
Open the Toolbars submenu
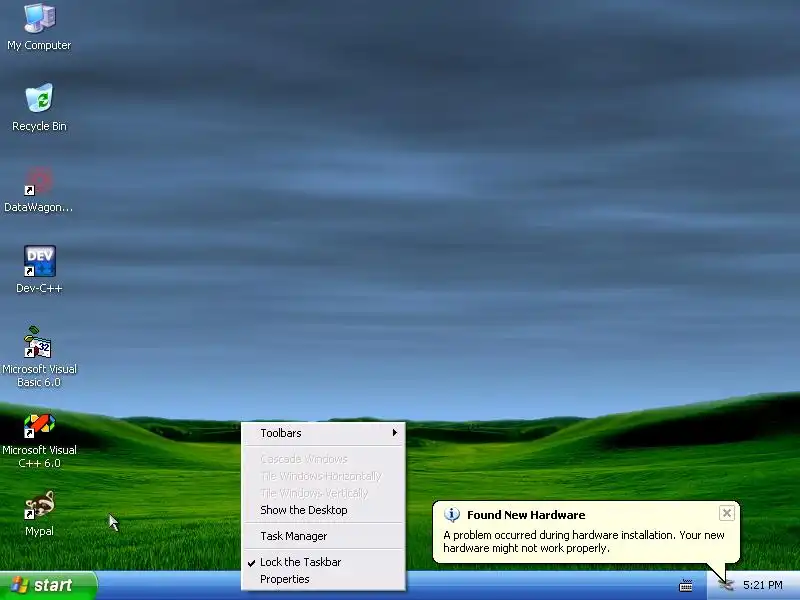pyautogui.click(x=323, y=433)
